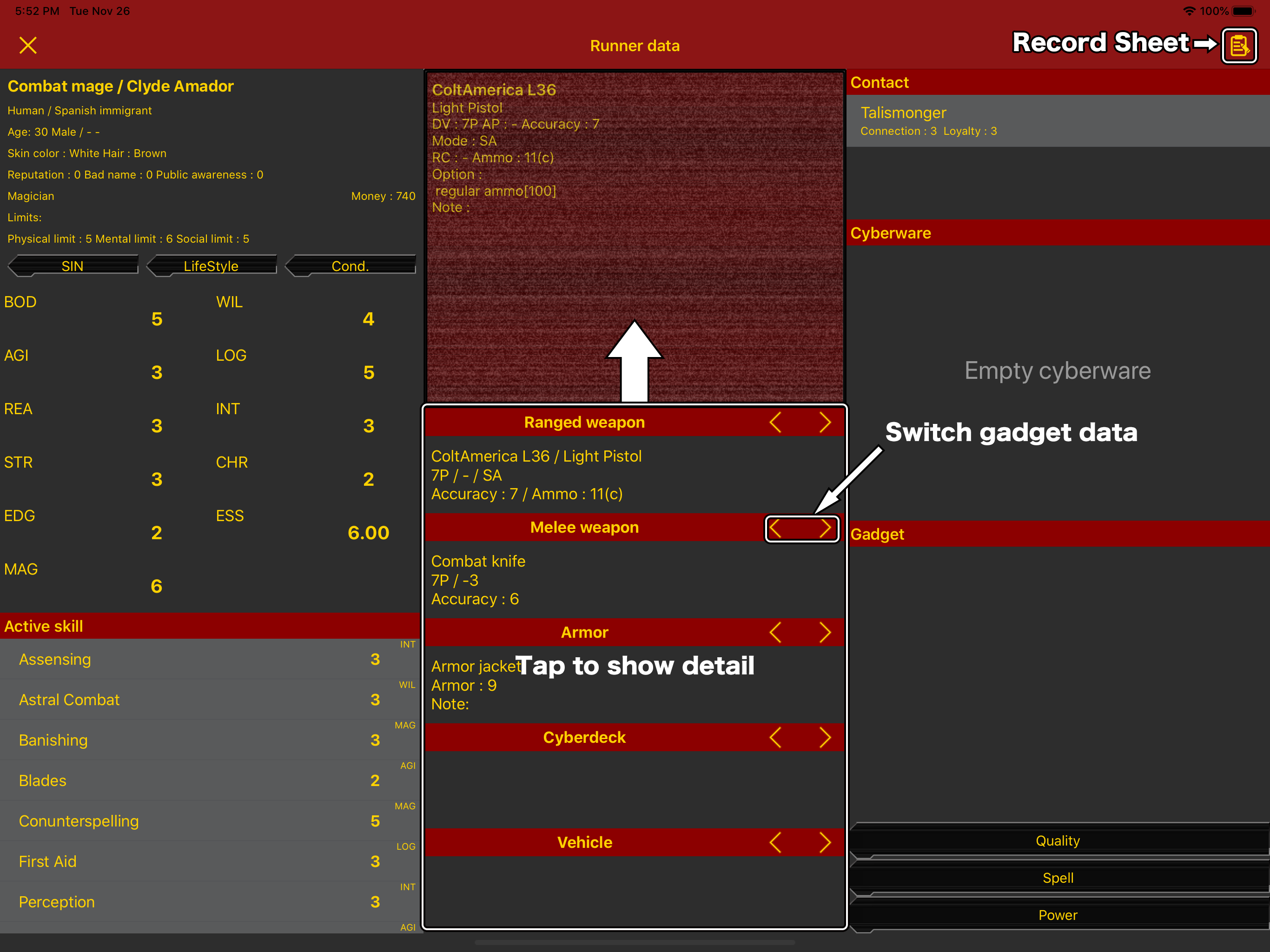Open the SIN tab
Screen dimensions: 1270x952
[73, 266]
